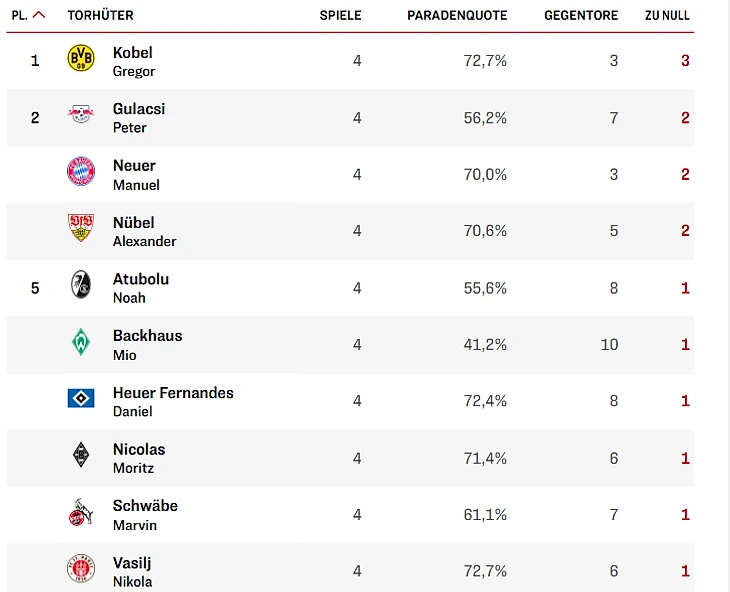Sort table by GEGENTORE column
This screenshot has height=592, width=730.
click(581, 15)
